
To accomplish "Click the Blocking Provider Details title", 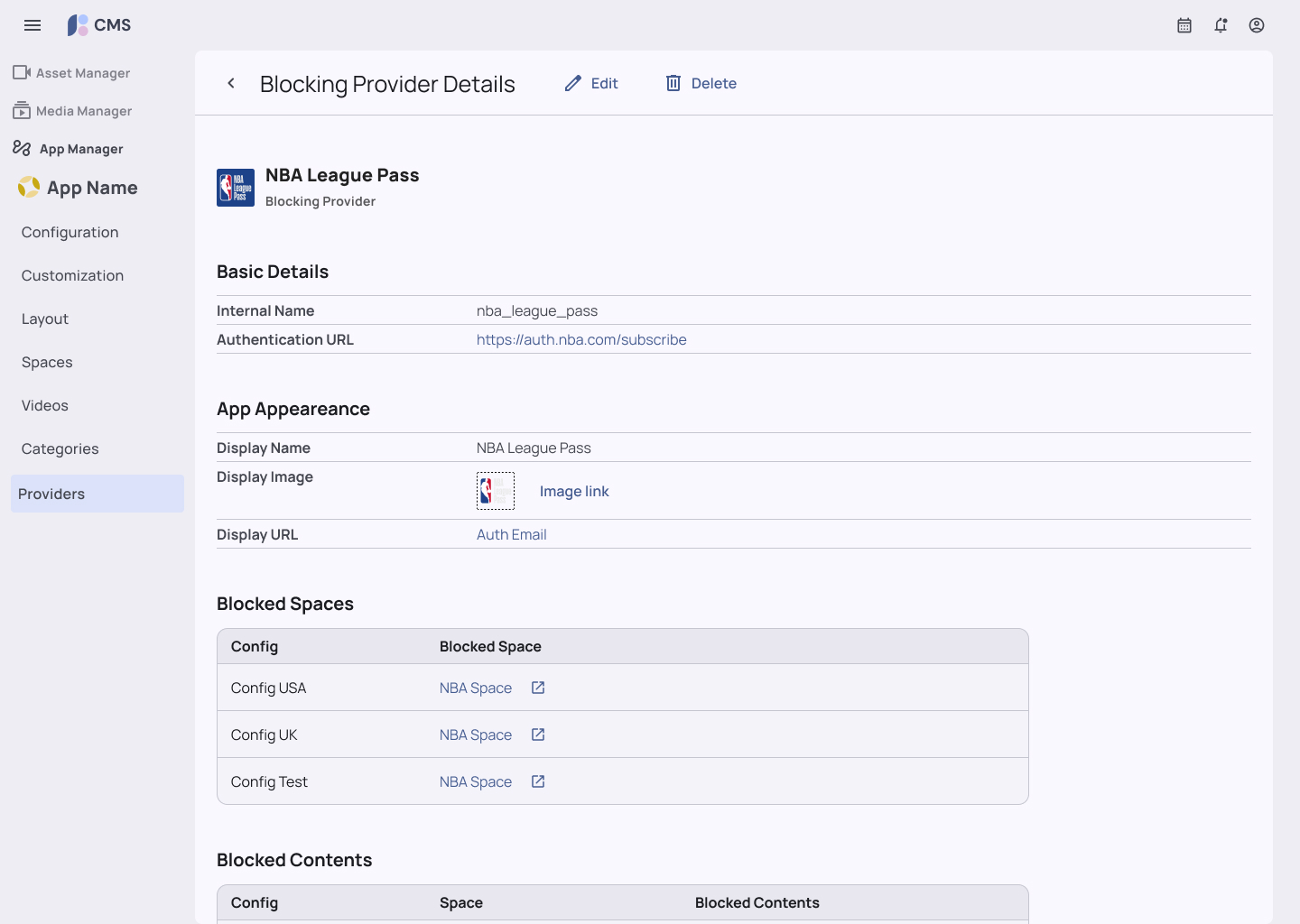I will (387, 84).
